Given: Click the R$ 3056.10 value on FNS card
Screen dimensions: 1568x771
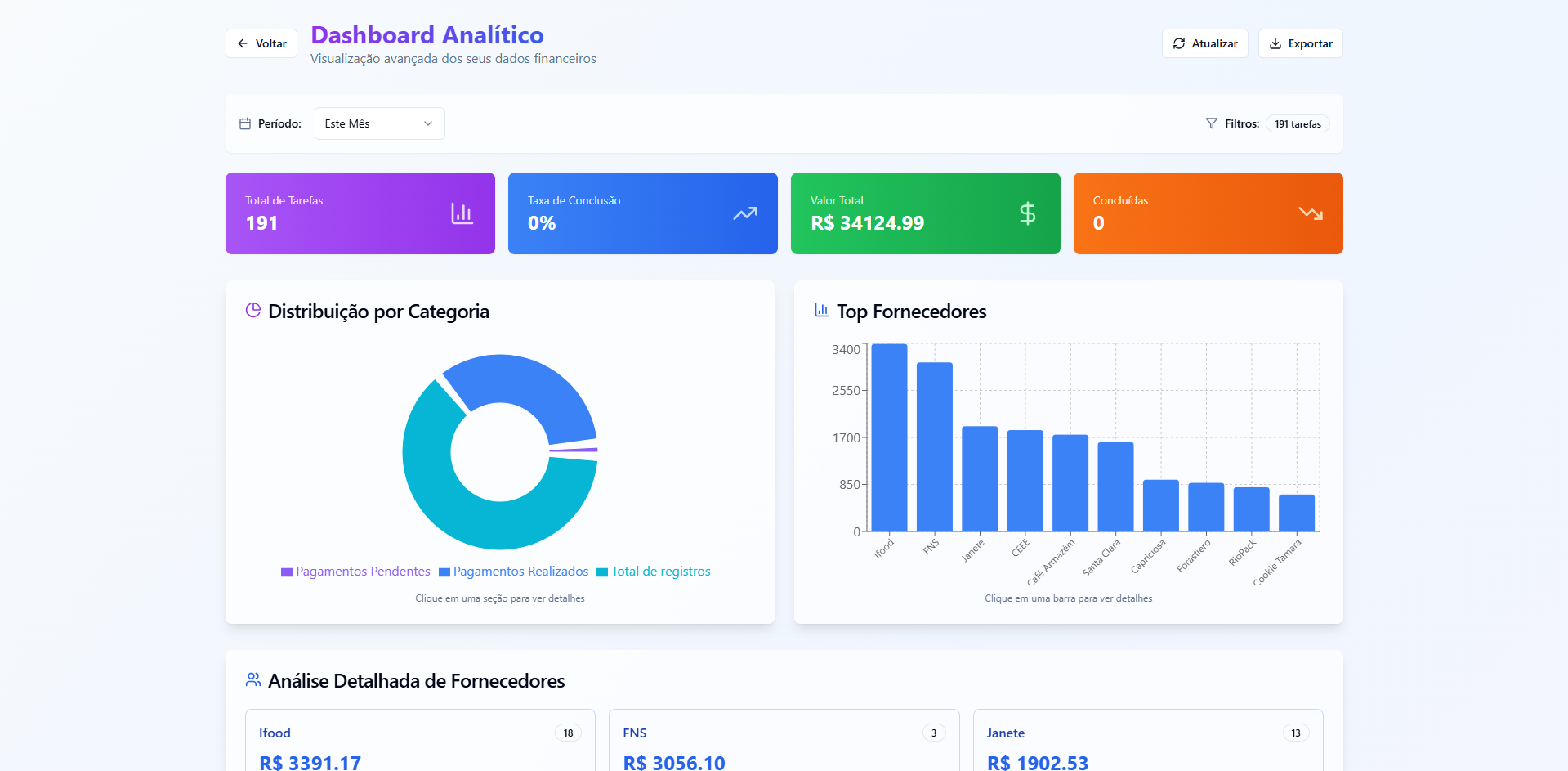Looking at the screenshot, I should pyautogui.click(x=674, y=762).
